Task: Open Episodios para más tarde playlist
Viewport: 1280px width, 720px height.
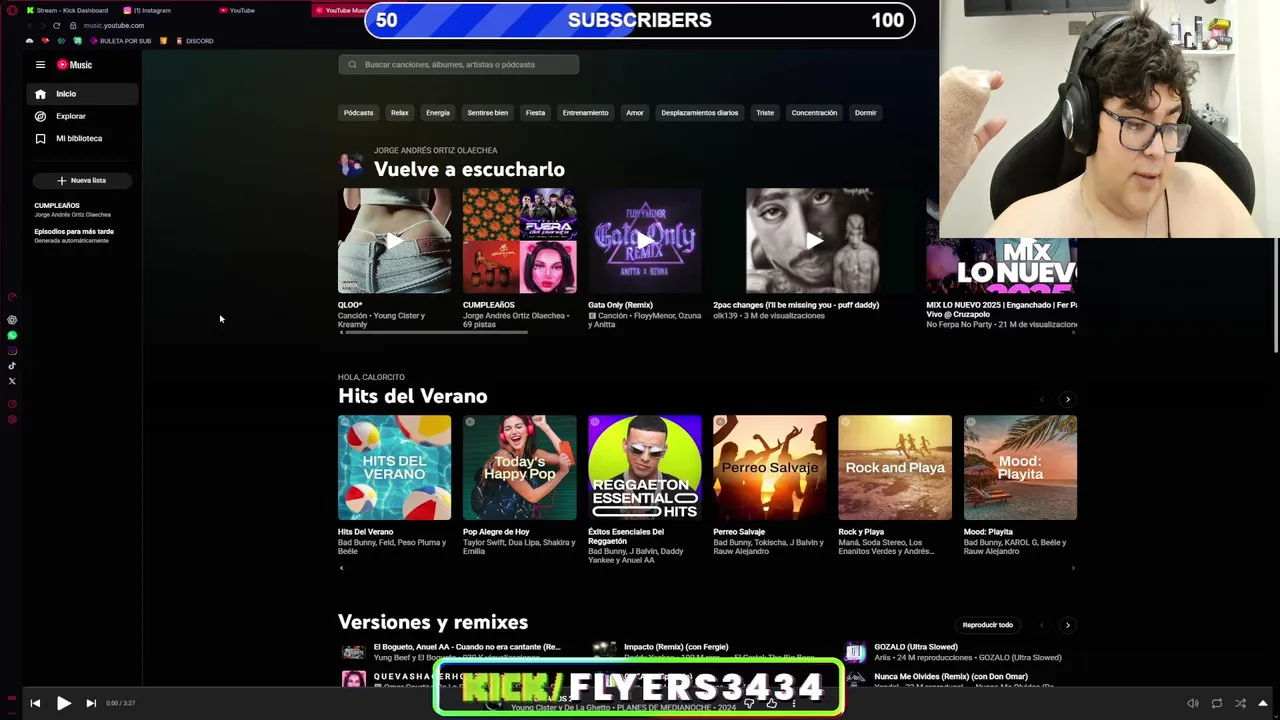Action: click(74, 235)
